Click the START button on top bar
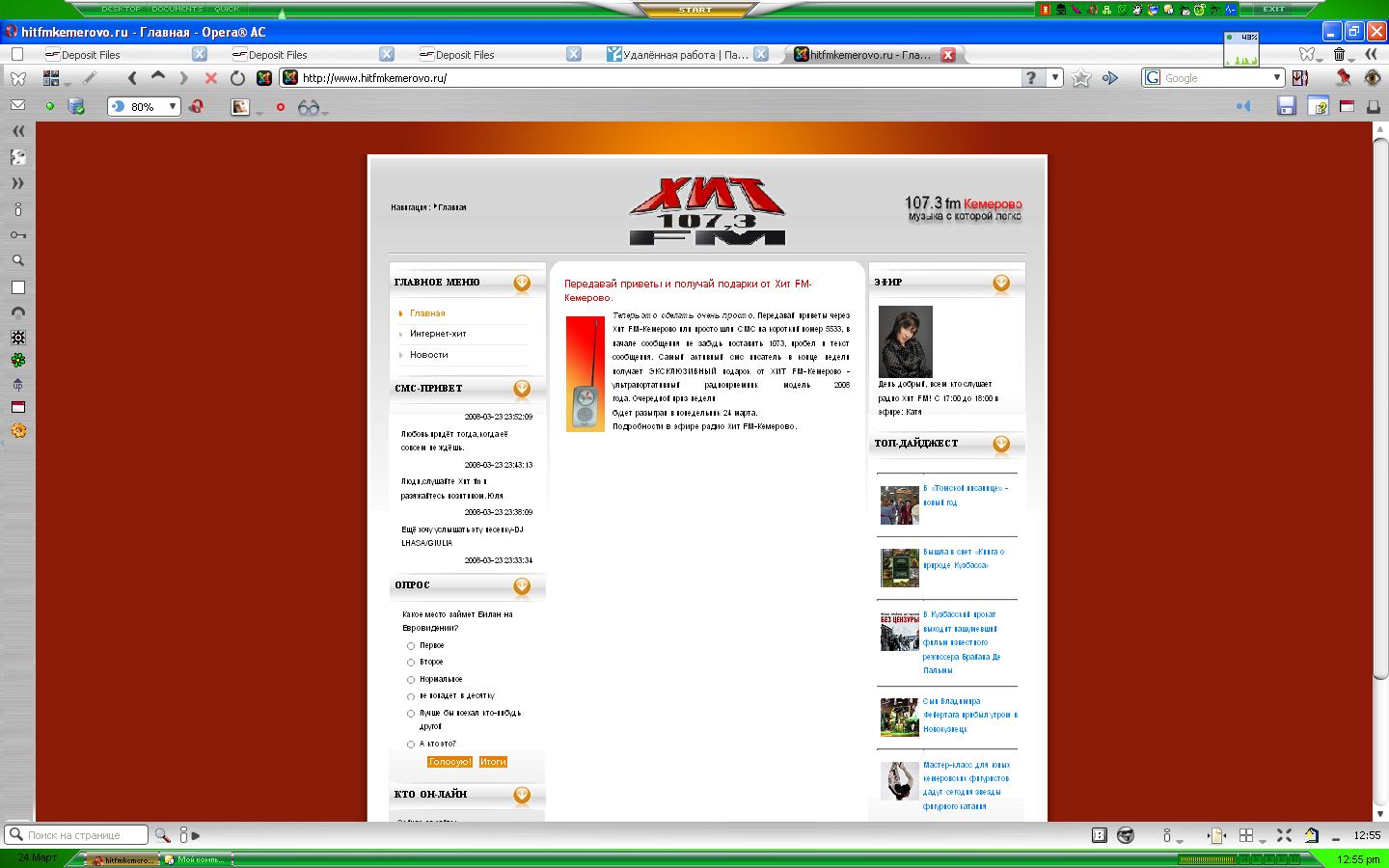The width and height of the screenshot is (1389, 868). (694, 9)
